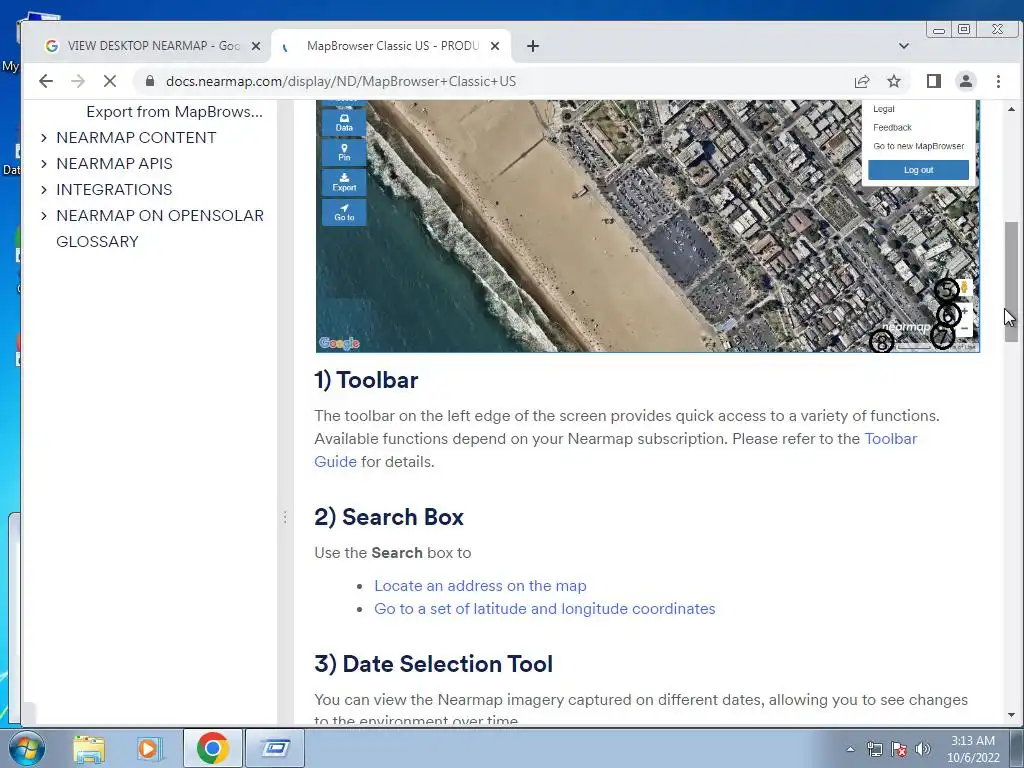
Task: Click Legal in the map image menu
Action: pyautogui.click(x=884, y=109)
